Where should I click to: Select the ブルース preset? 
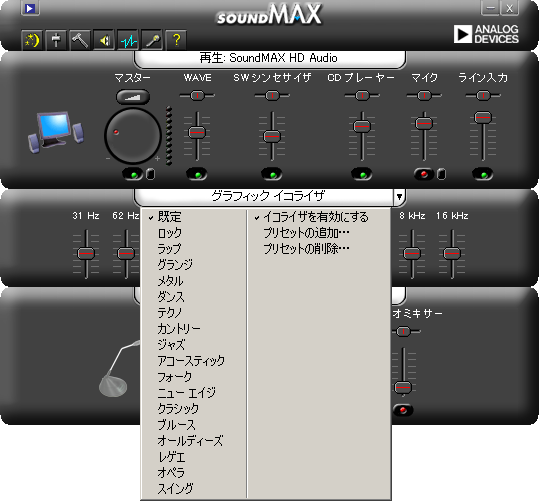pyautogui.click(x=194, y=425)
